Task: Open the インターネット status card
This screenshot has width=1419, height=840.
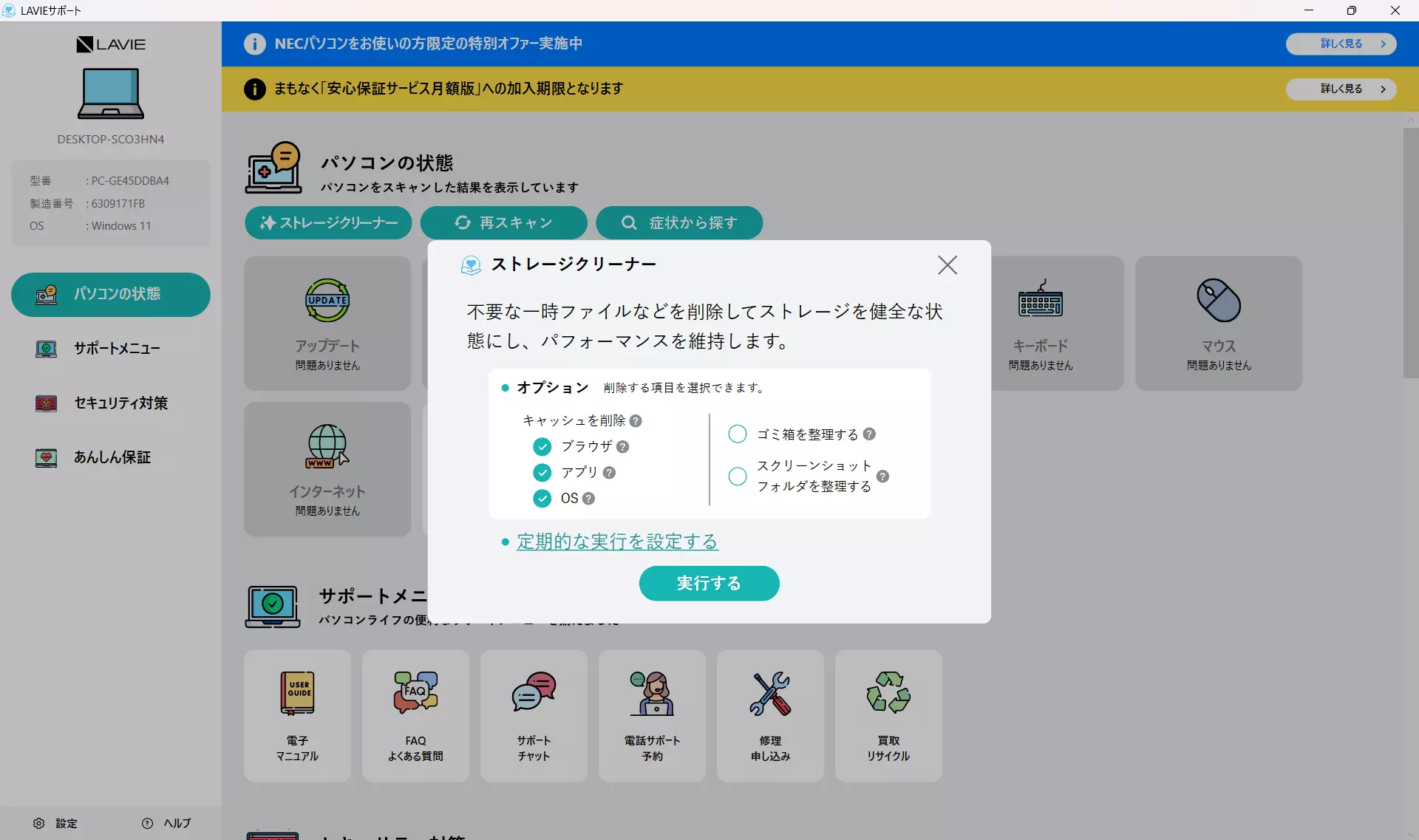Action: [327, 469]
